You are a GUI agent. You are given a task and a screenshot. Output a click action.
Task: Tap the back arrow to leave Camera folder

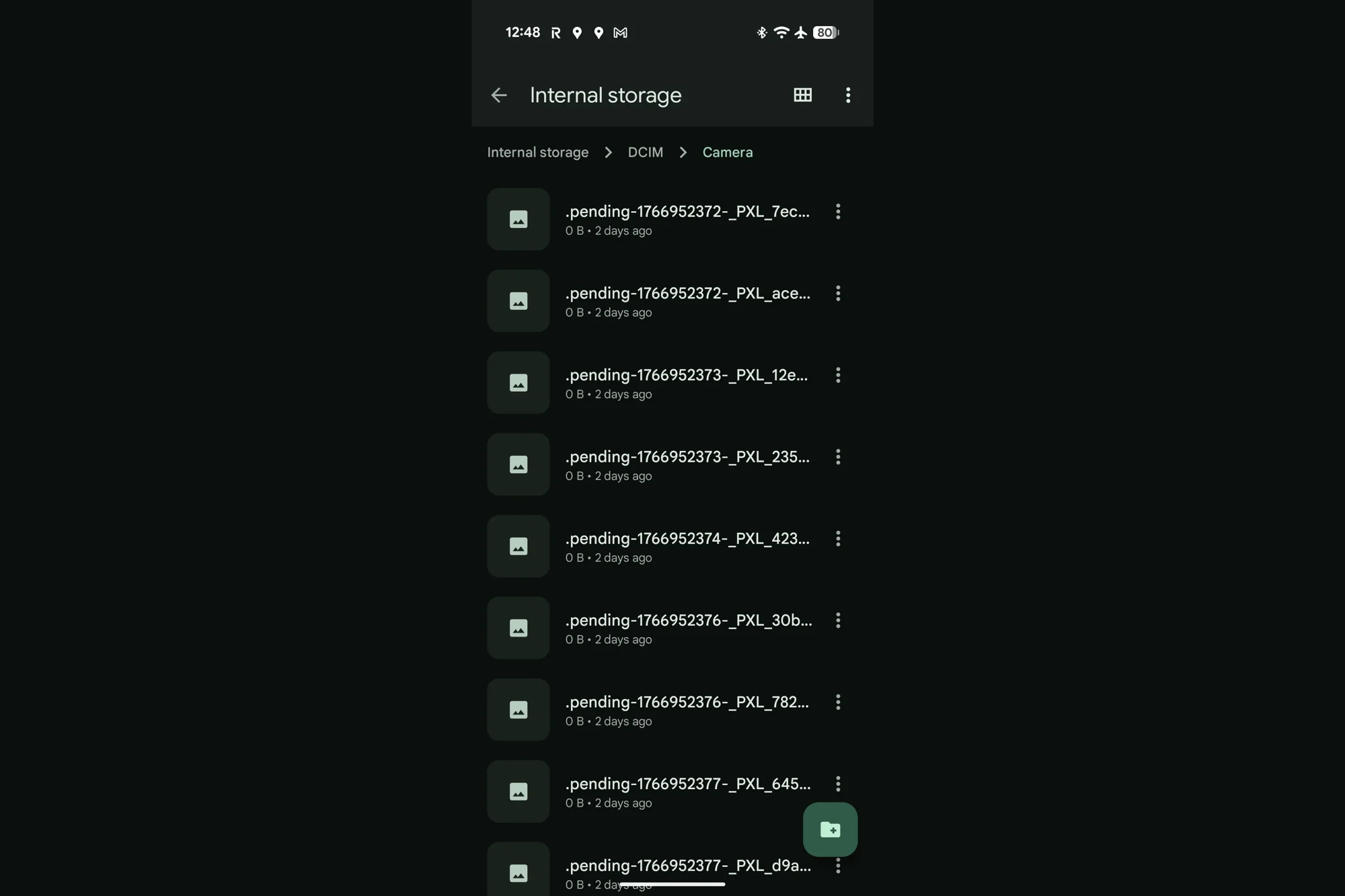click(498, 95)
